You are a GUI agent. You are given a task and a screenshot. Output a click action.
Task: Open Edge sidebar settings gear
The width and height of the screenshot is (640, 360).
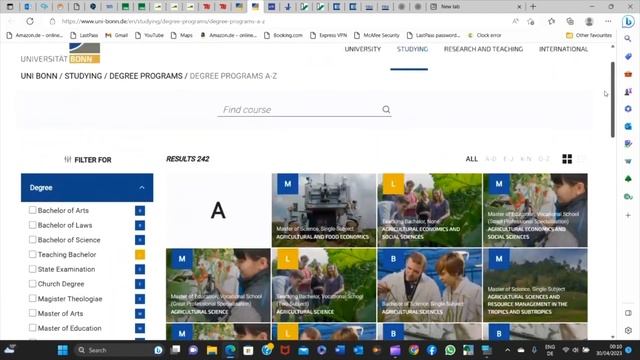[x=628, y=330]
